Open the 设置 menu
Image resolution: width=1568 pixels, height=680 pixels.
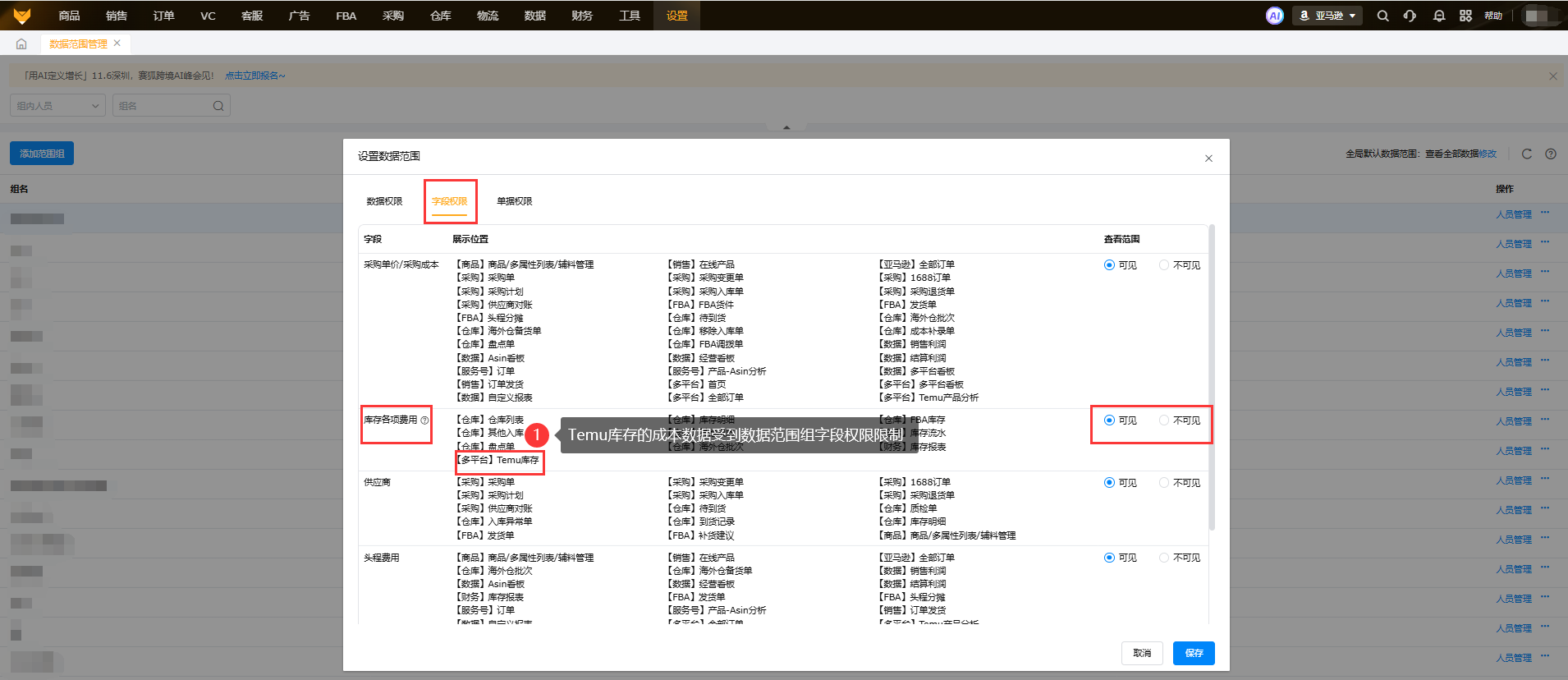click(x=677, y=16)
